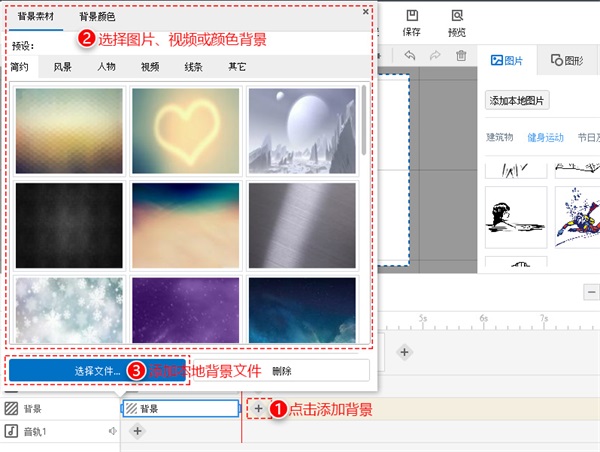Click the redo arrow icon
600x452 pixels.
(x=435, y=56)
